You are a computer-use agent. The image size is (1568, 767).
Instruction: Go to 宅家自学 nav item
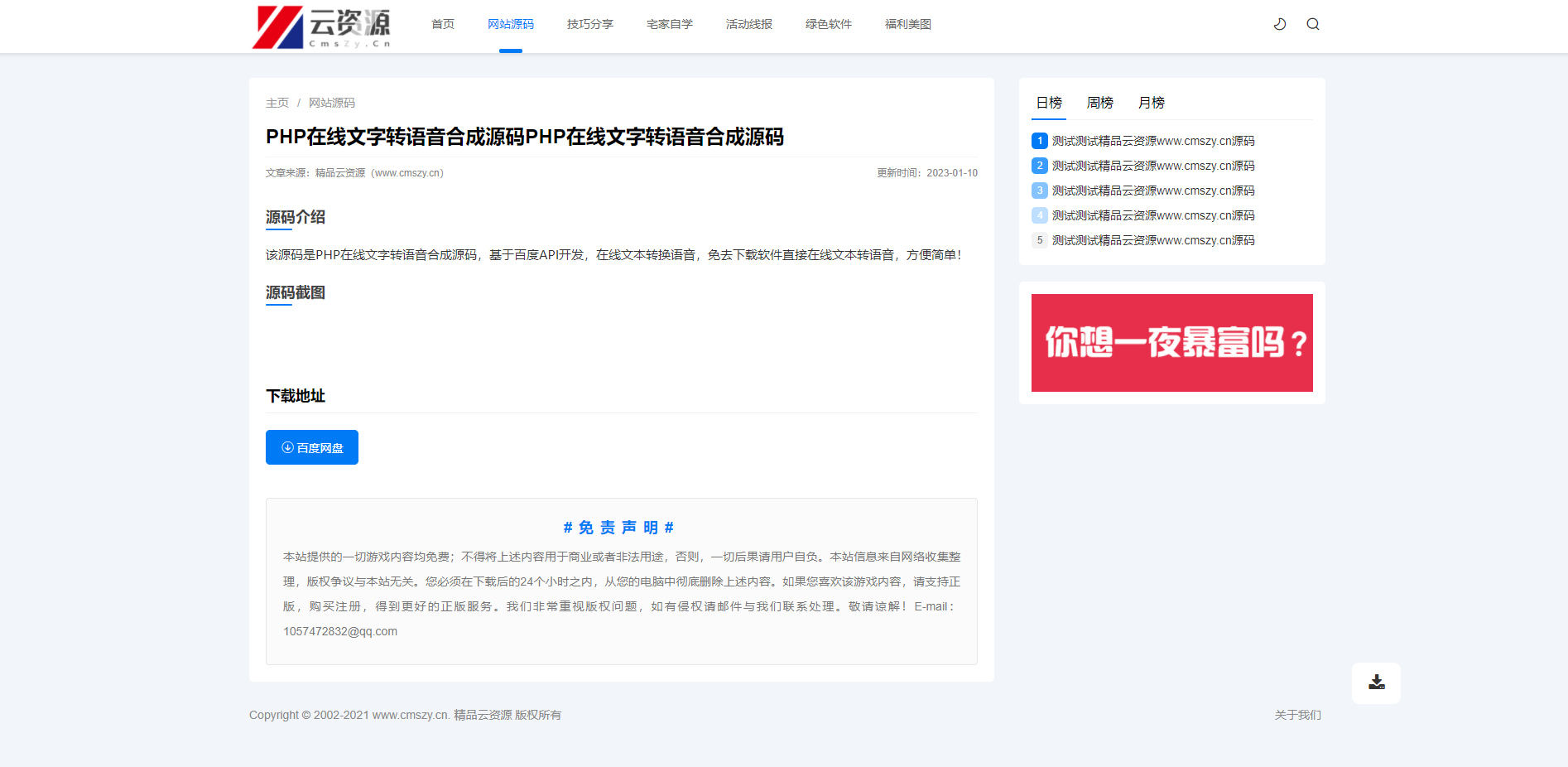(670, 24)
